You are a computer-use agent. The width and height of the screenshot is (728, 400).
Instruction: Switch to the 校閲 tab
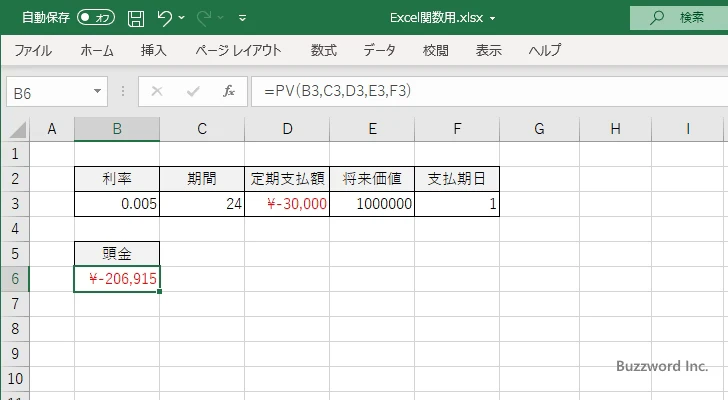click(x=436, y=50)
